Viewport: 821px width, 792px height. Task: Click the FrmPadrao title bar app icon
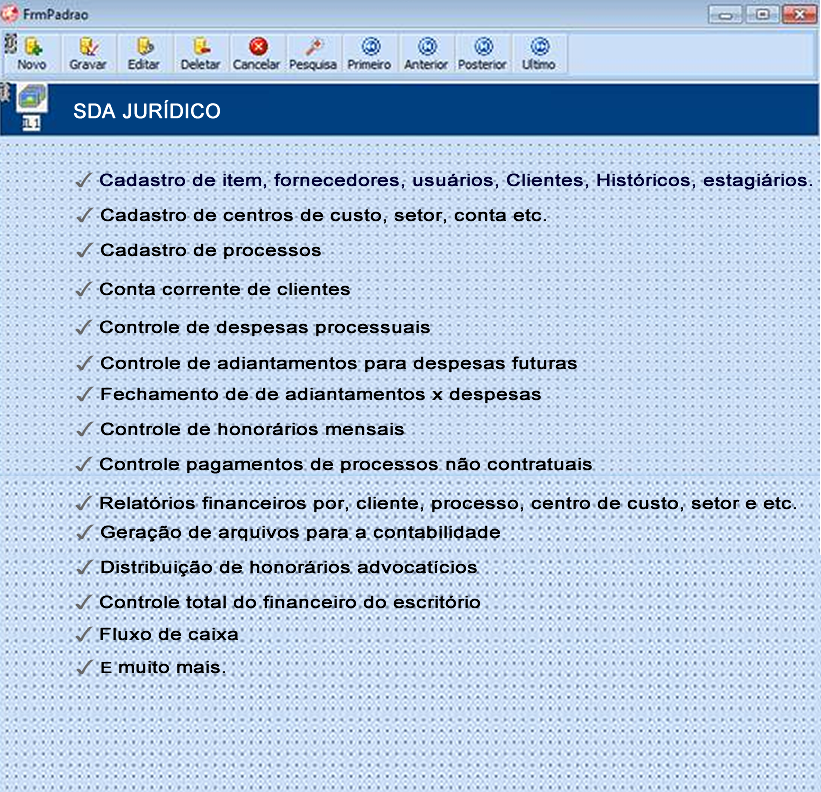click(x=10, y=13)
